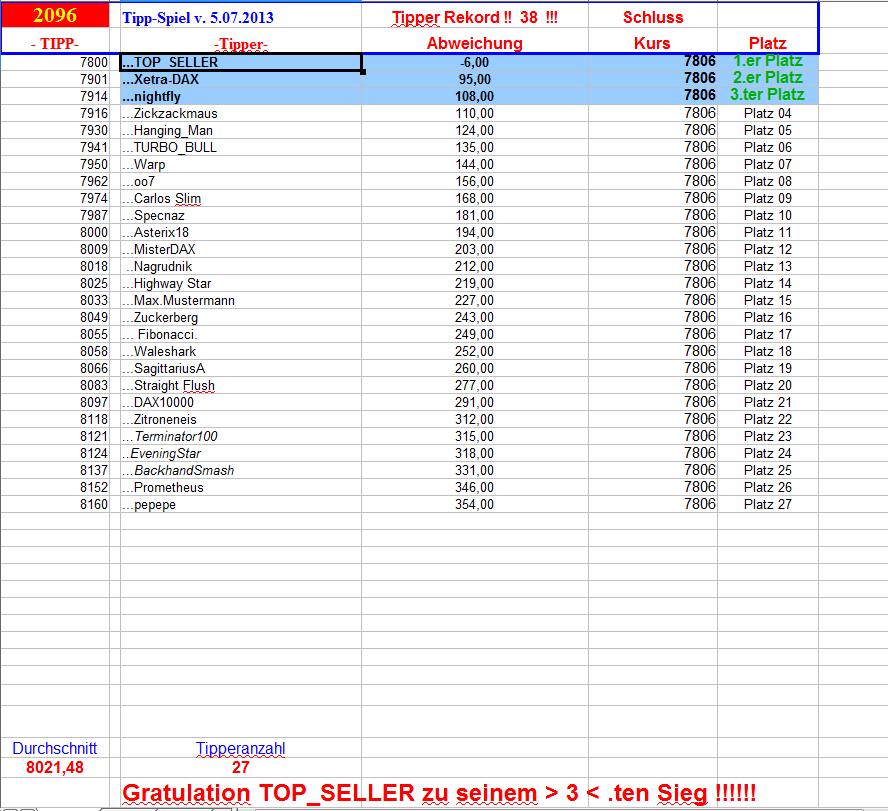Select the red 2096 header cell
The height and width of the screenshot is (811, 888).
(x=55, y=15)
